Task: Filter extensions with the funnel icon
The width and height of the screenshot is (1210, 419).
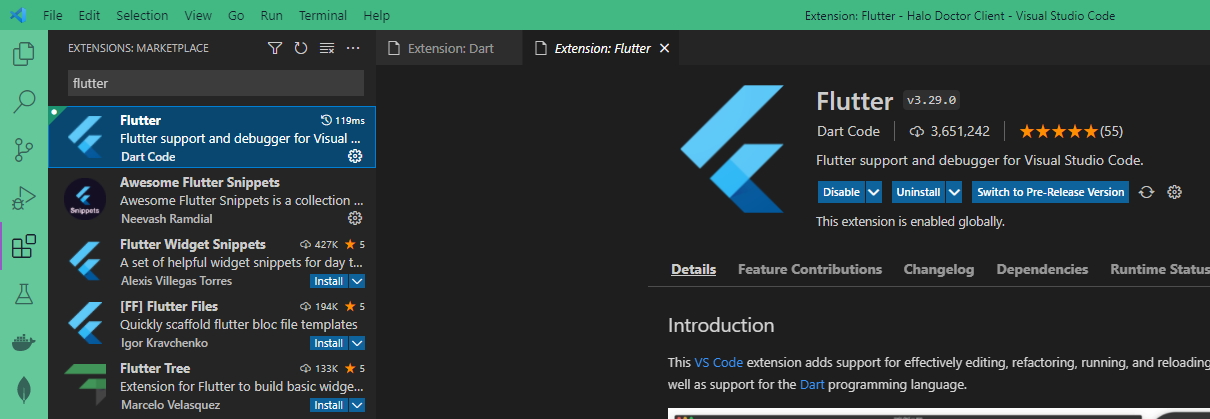Action: point(275,48)
